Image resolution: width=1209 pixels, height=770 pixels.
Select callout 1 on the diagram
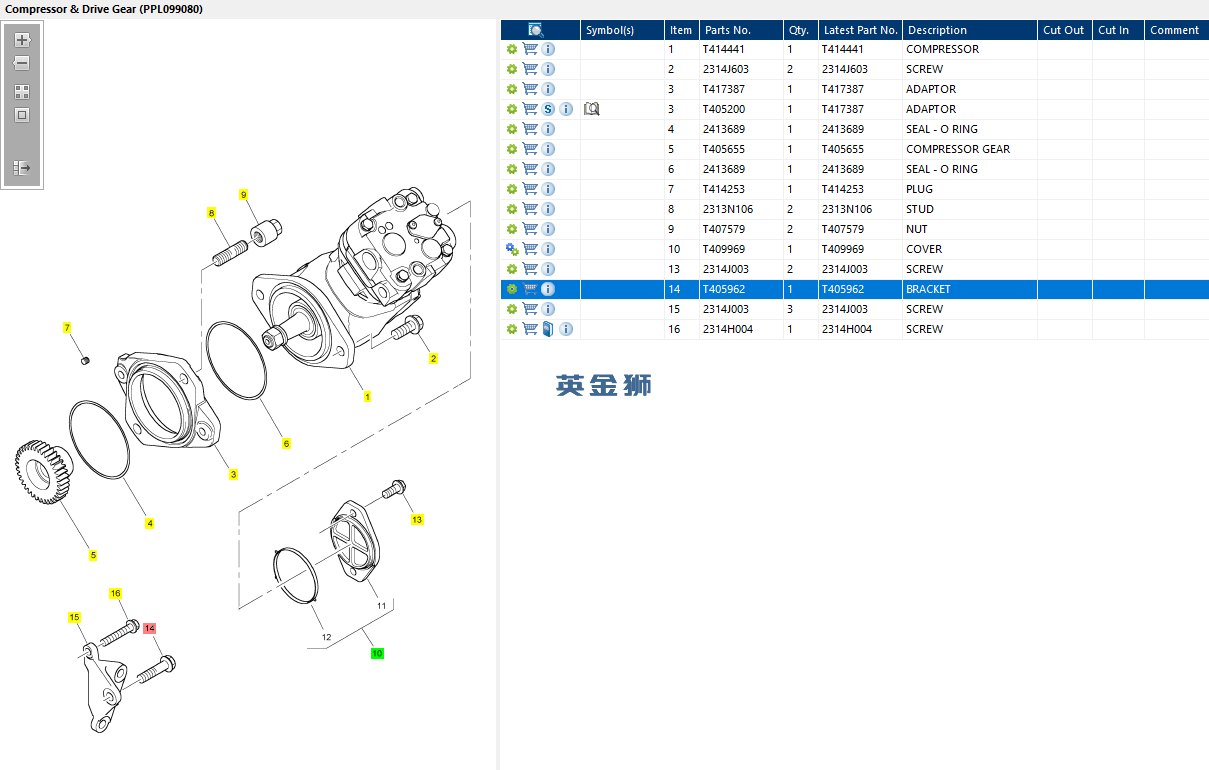pyautogui.click(x=367, y=397)
